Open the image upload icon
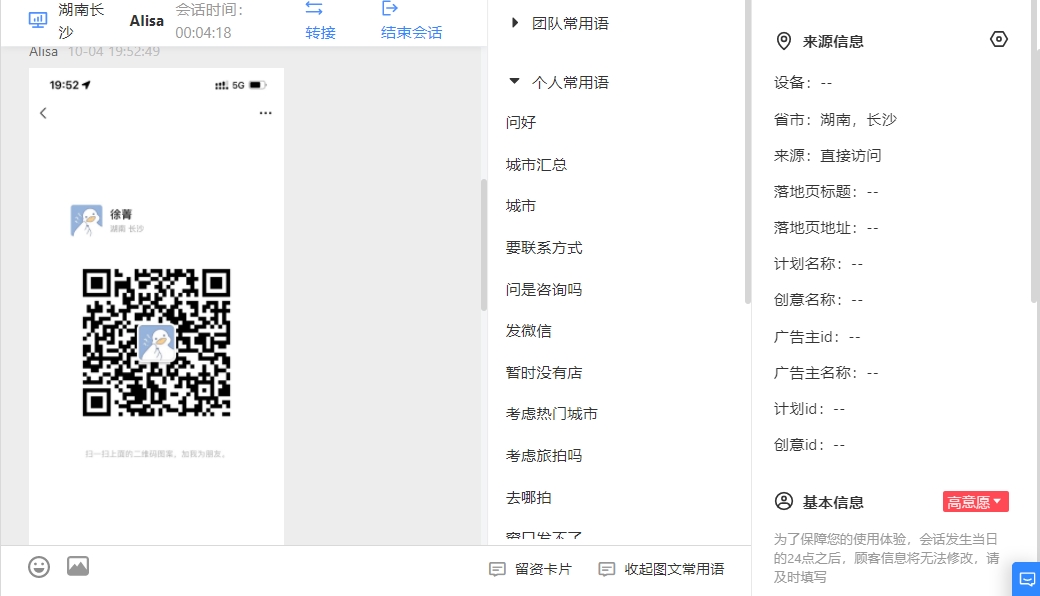The width and height of the screenshot is (1040, 596). [78, 566]
